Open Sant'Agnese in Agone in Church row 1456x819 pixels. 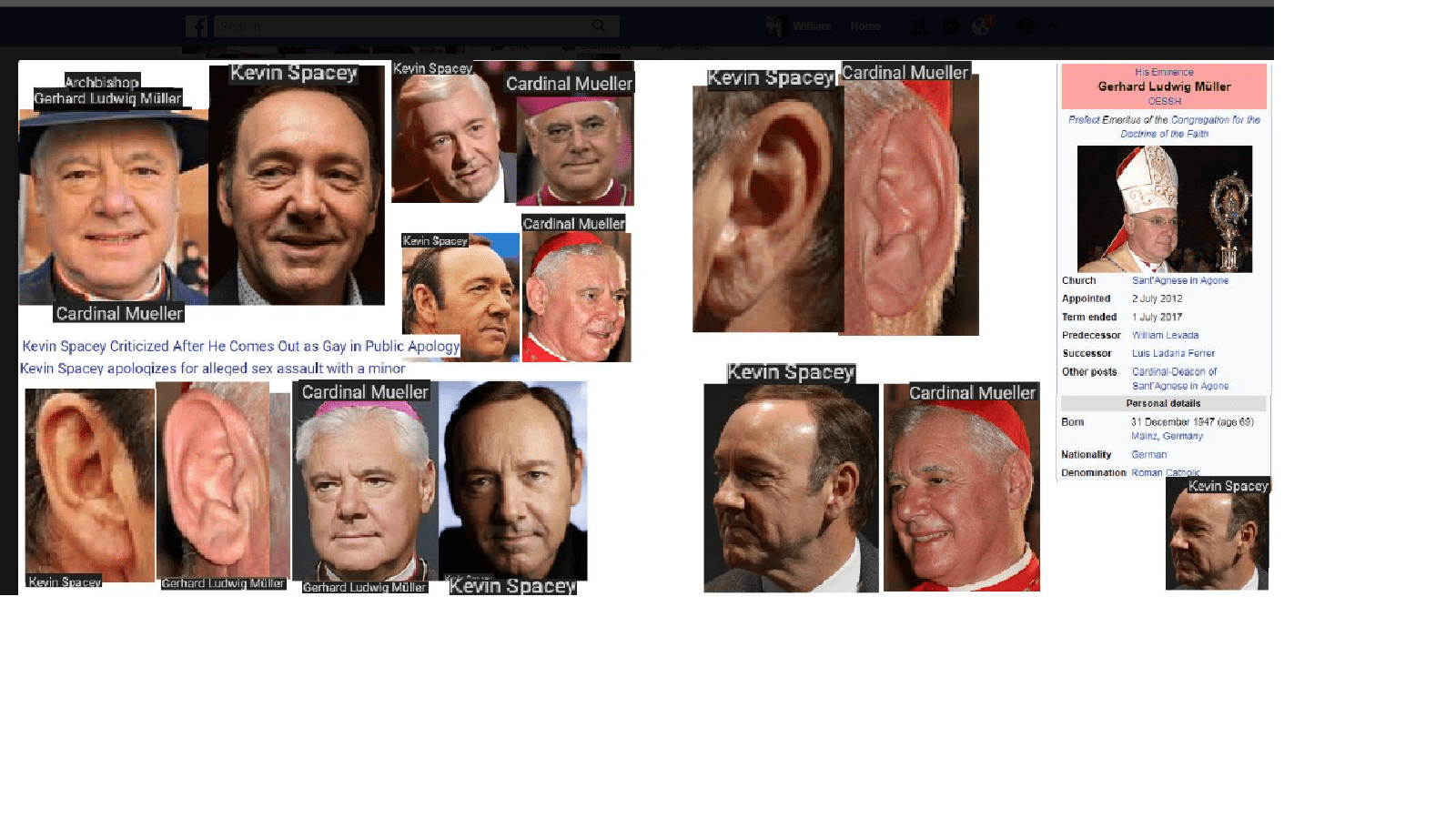click(1179, 280)
